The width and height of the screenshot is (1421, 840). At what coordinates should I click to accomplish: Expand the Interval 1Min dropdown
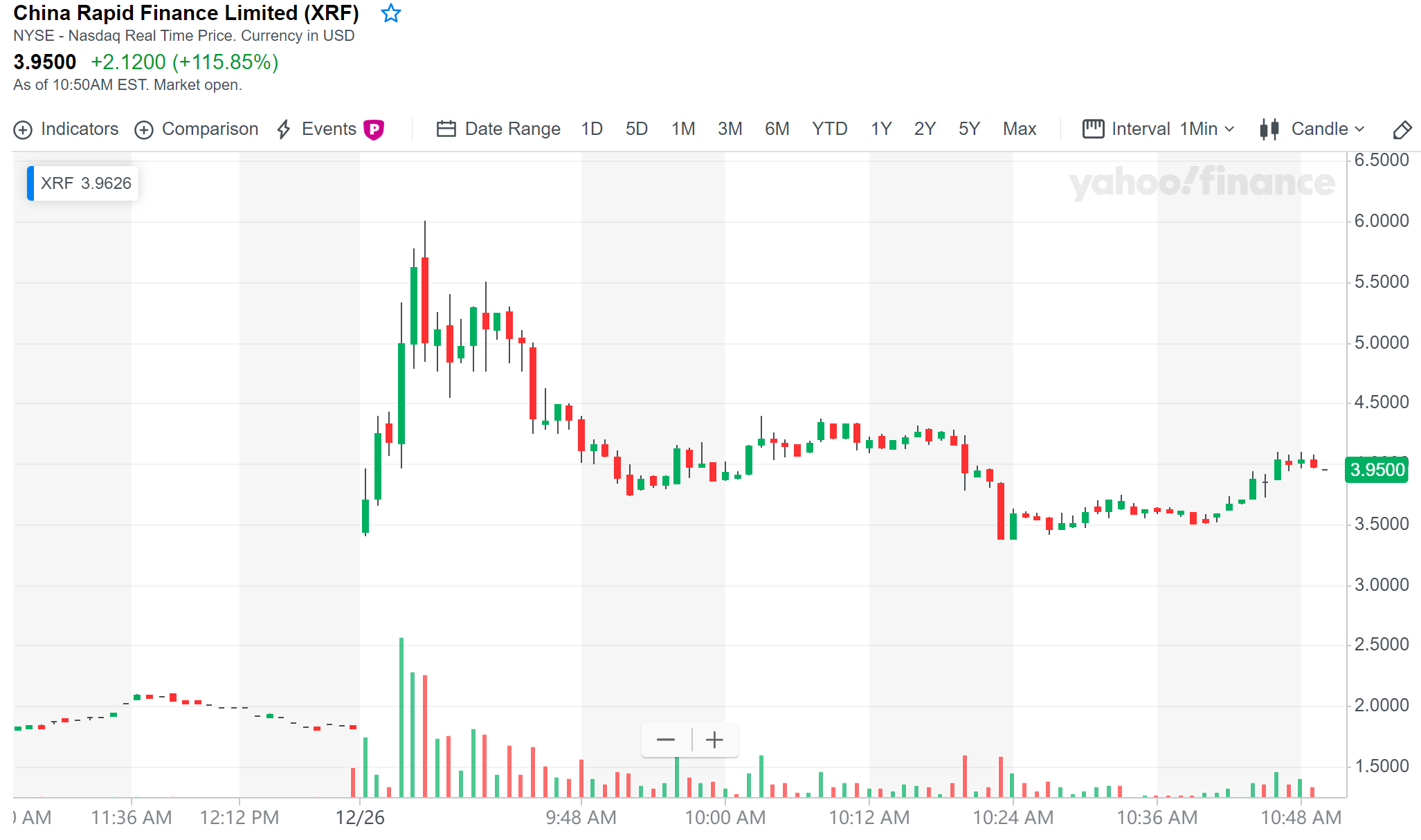(1206, 129)
